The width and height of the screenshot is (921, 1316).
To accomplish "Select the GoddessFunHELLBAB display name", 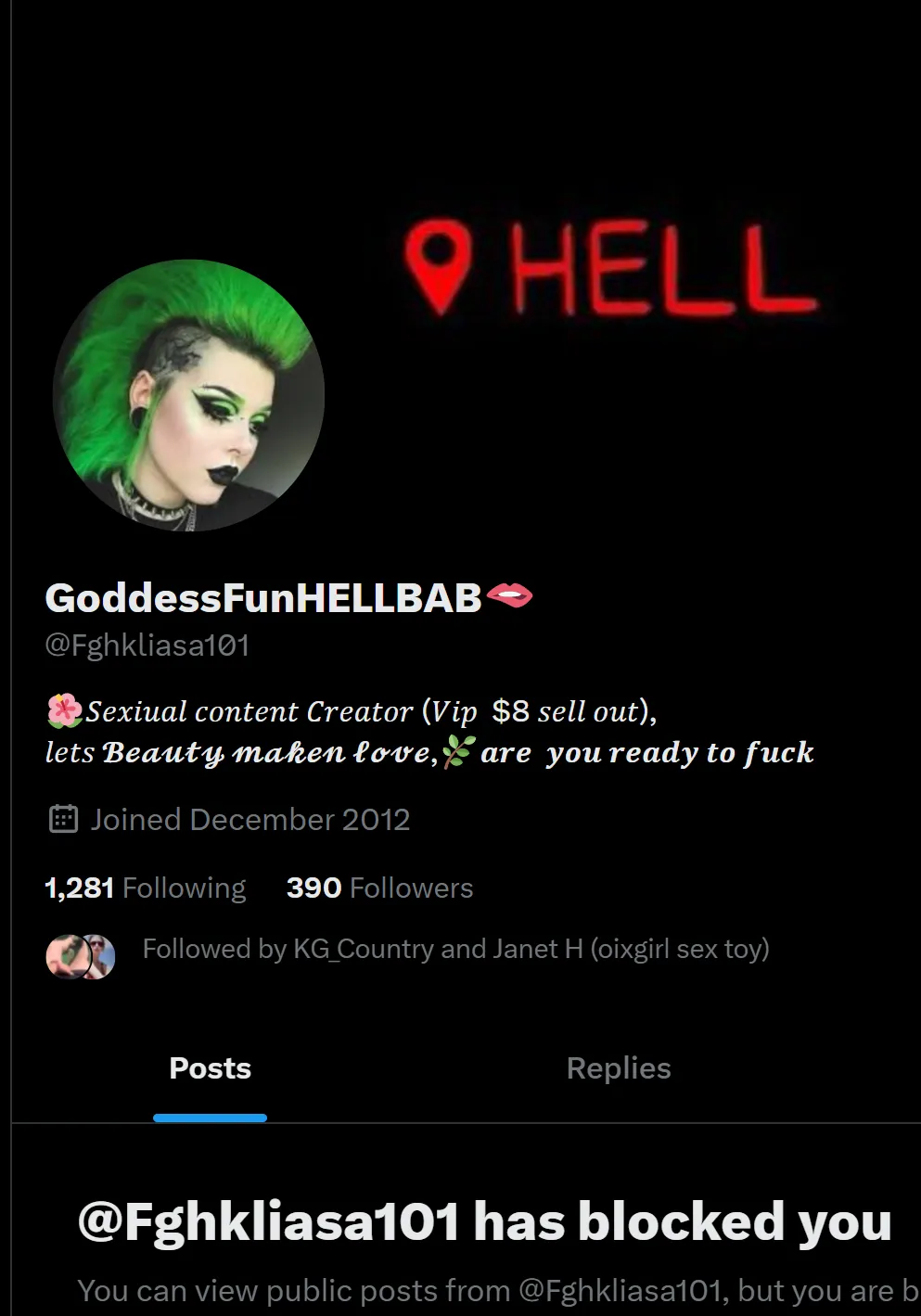I will [x=263, y=598].
